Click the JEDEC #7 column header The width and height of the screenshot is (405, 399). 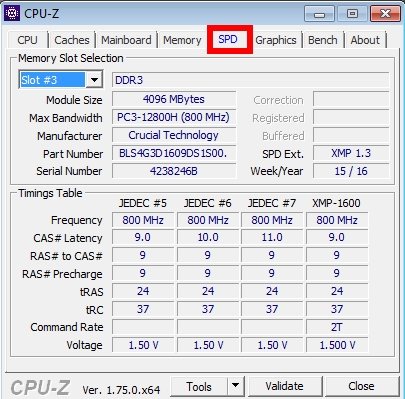(x=272, y=203)
